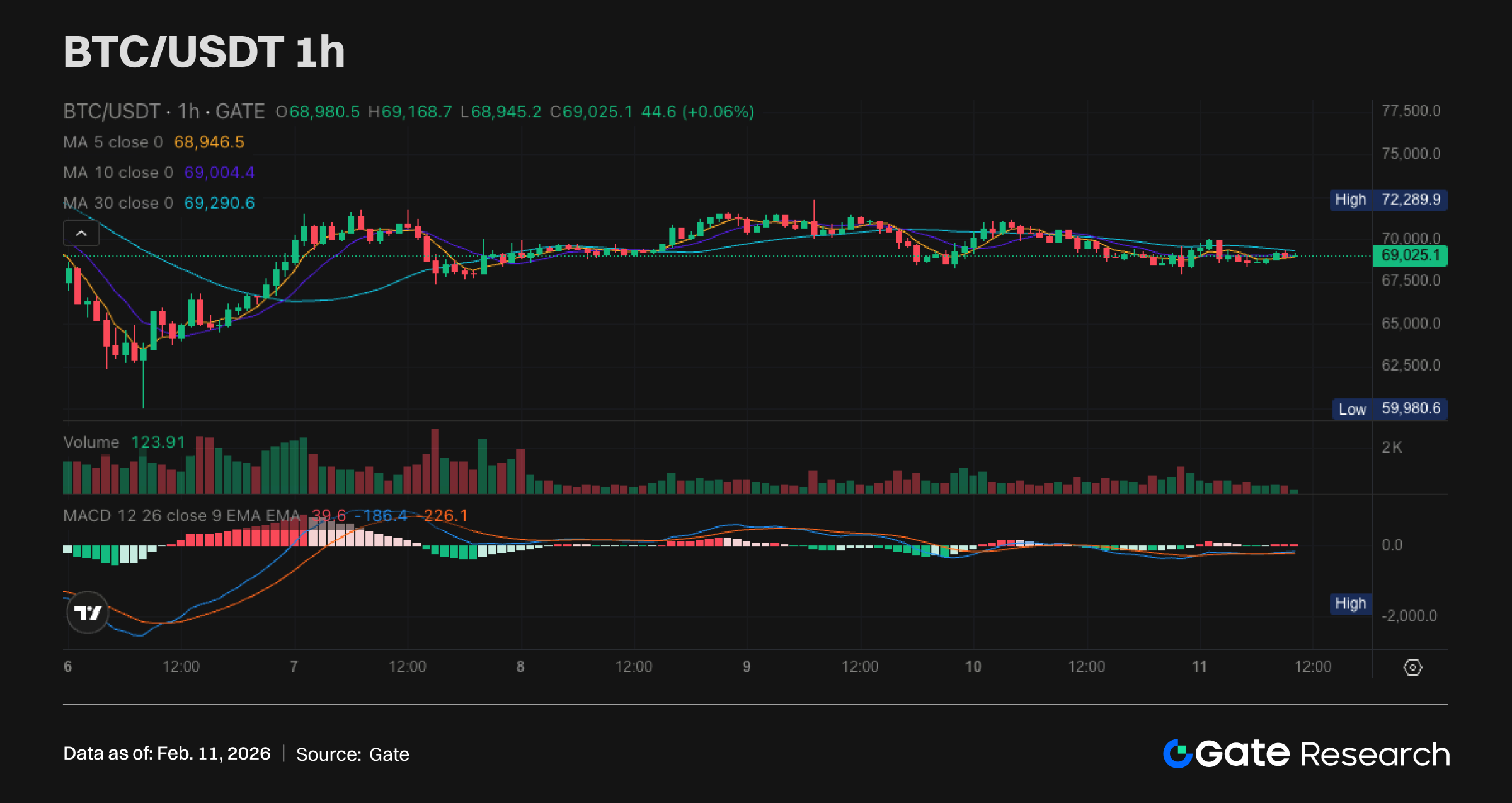Select the MA 10 close indicator label
Image resolution: width=1512 pixels, height=803 pixels.
(118, 173)
